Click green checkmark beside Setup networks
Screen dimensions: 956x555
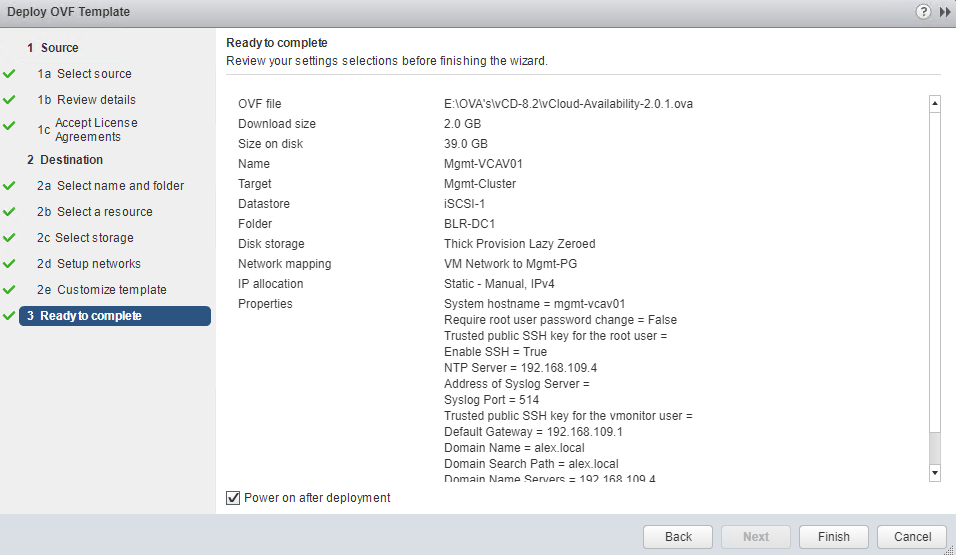(x=10, y=264)
